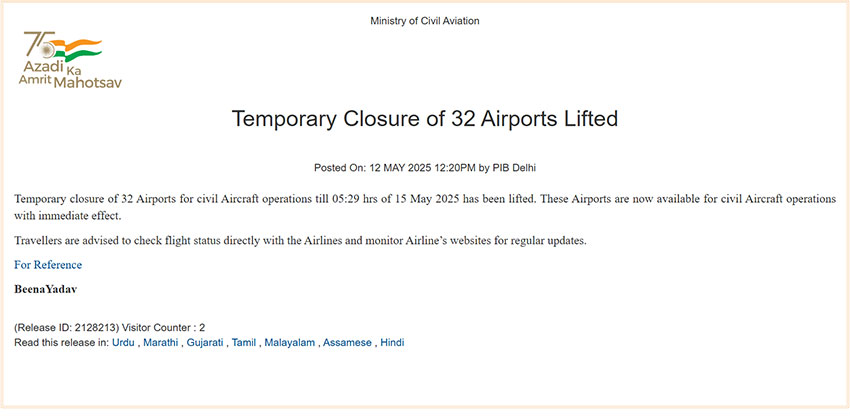View the release in Malayalam
Image resolution: width=850 pixels, height=416 pixels.
tap(289, 342)
